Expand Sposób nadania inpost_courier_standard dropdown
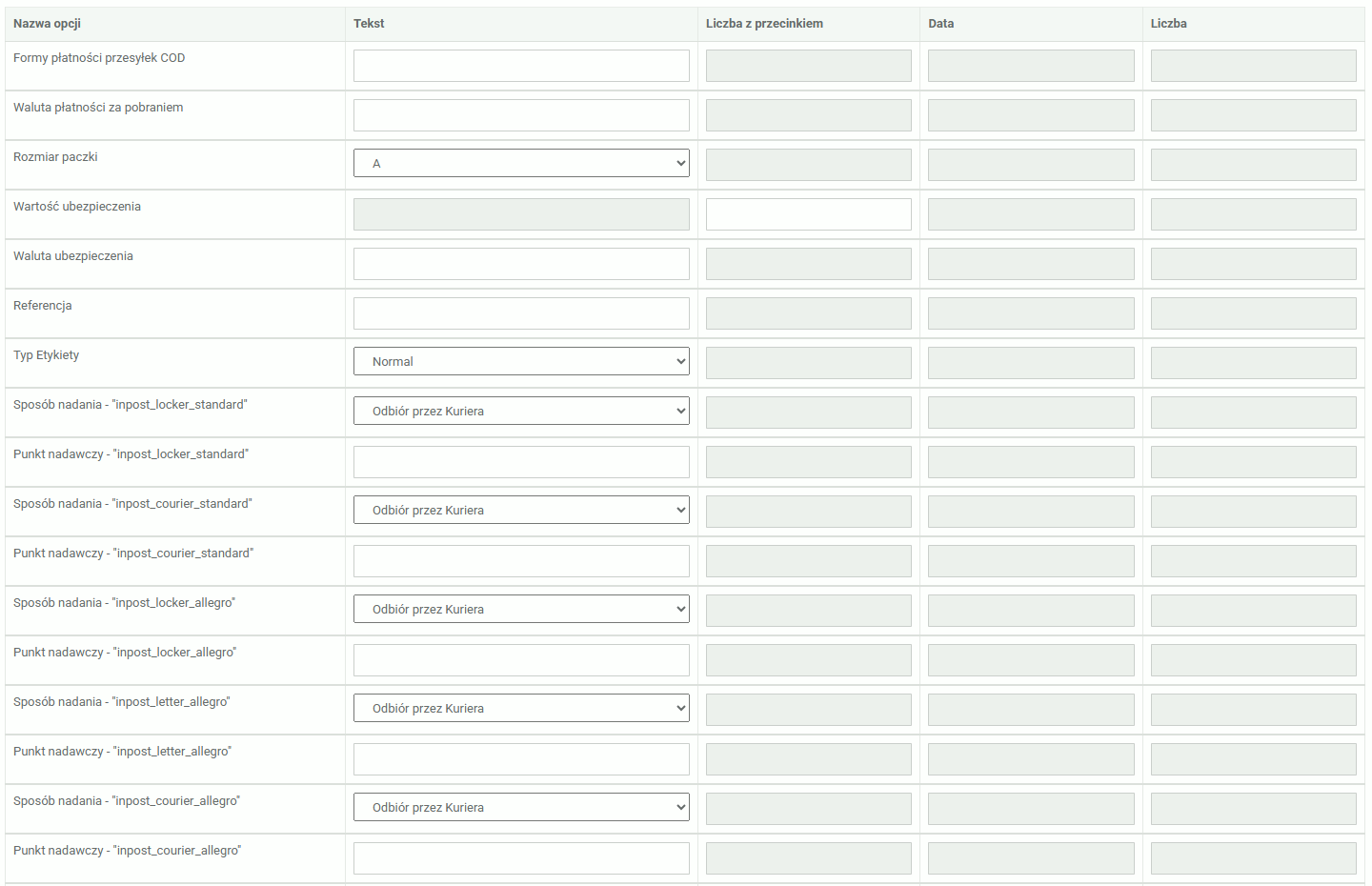The image size is (1372, 886). [x=521, y=510]
